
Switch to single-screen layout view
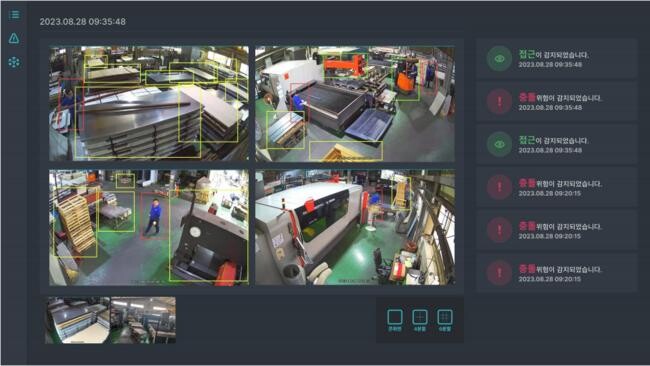[x=395, y=320]
